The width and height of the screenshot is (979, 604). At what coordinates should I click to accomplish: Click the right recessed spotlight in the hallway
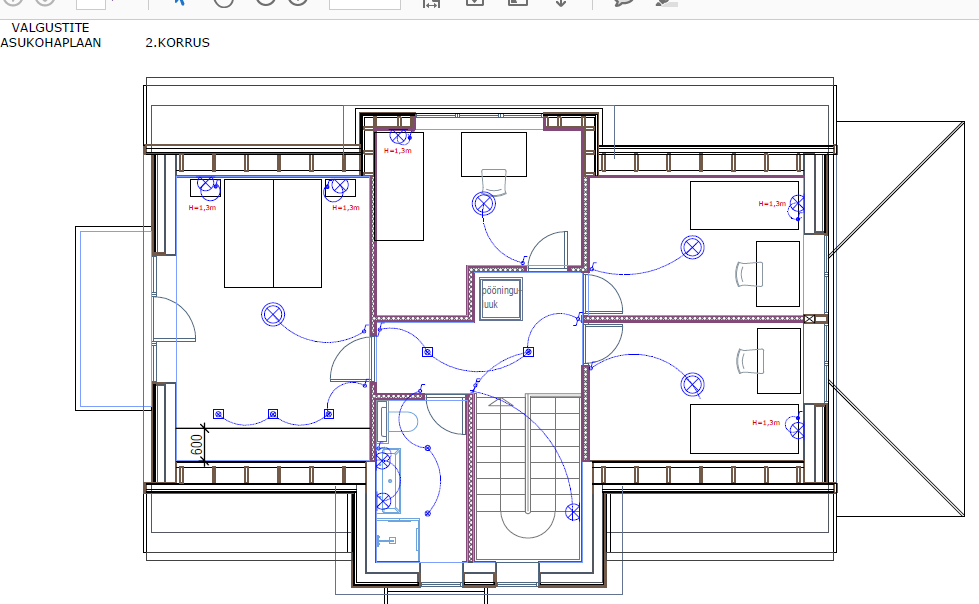pos(528,352)
